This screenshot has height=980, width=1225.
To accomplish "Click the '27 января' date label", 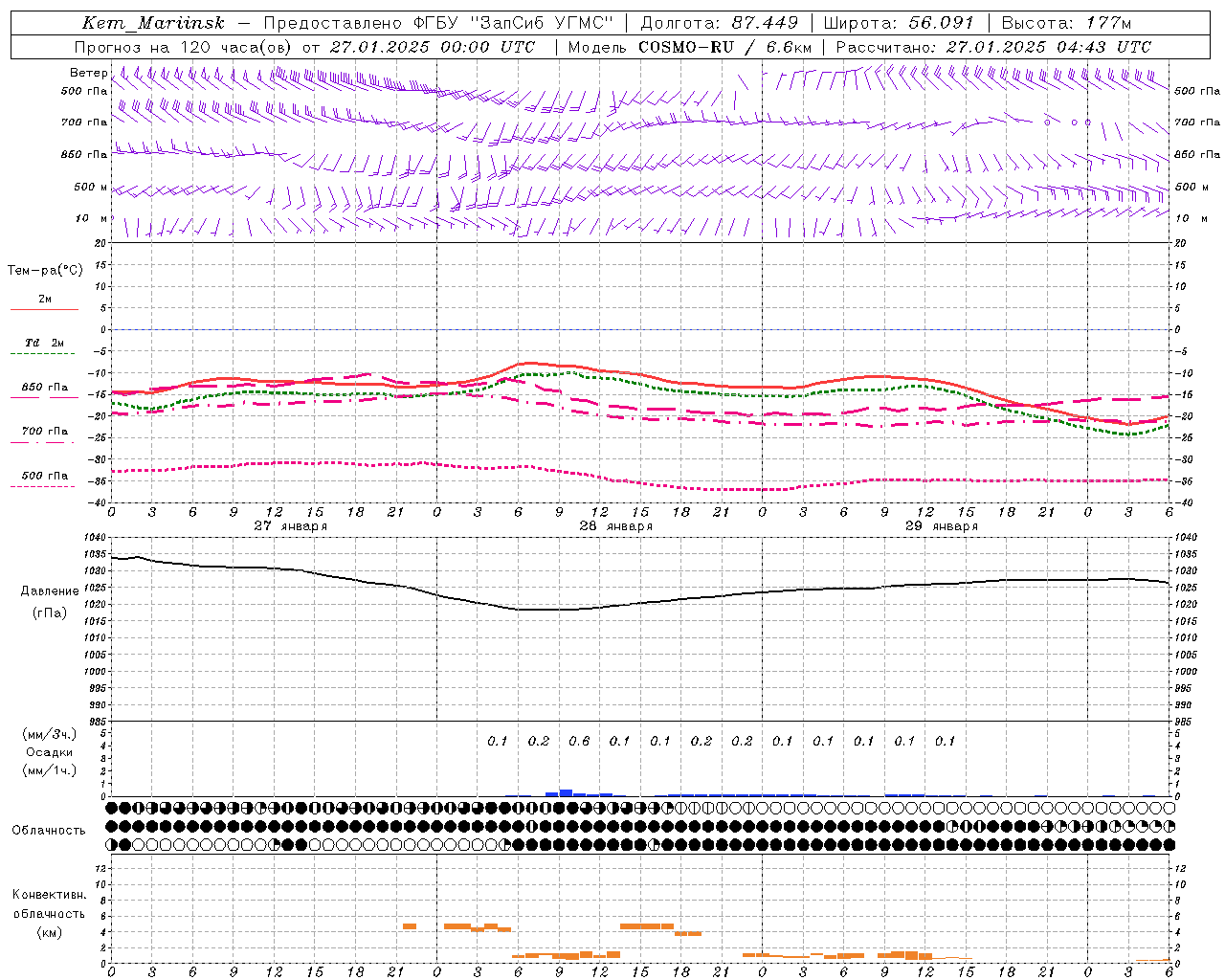I will point(291,525).
